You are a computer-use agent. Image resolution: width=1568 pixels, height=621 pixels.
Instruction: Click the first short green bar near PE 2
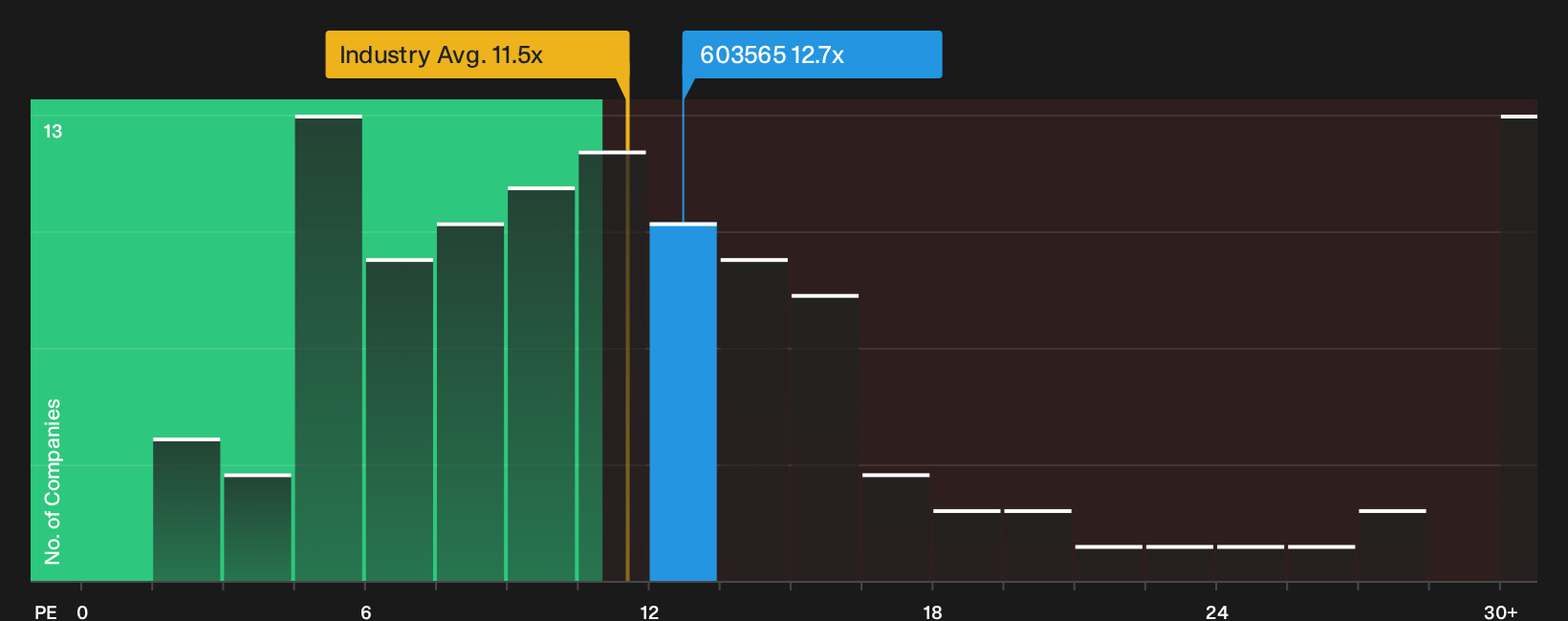click(186, 509)
